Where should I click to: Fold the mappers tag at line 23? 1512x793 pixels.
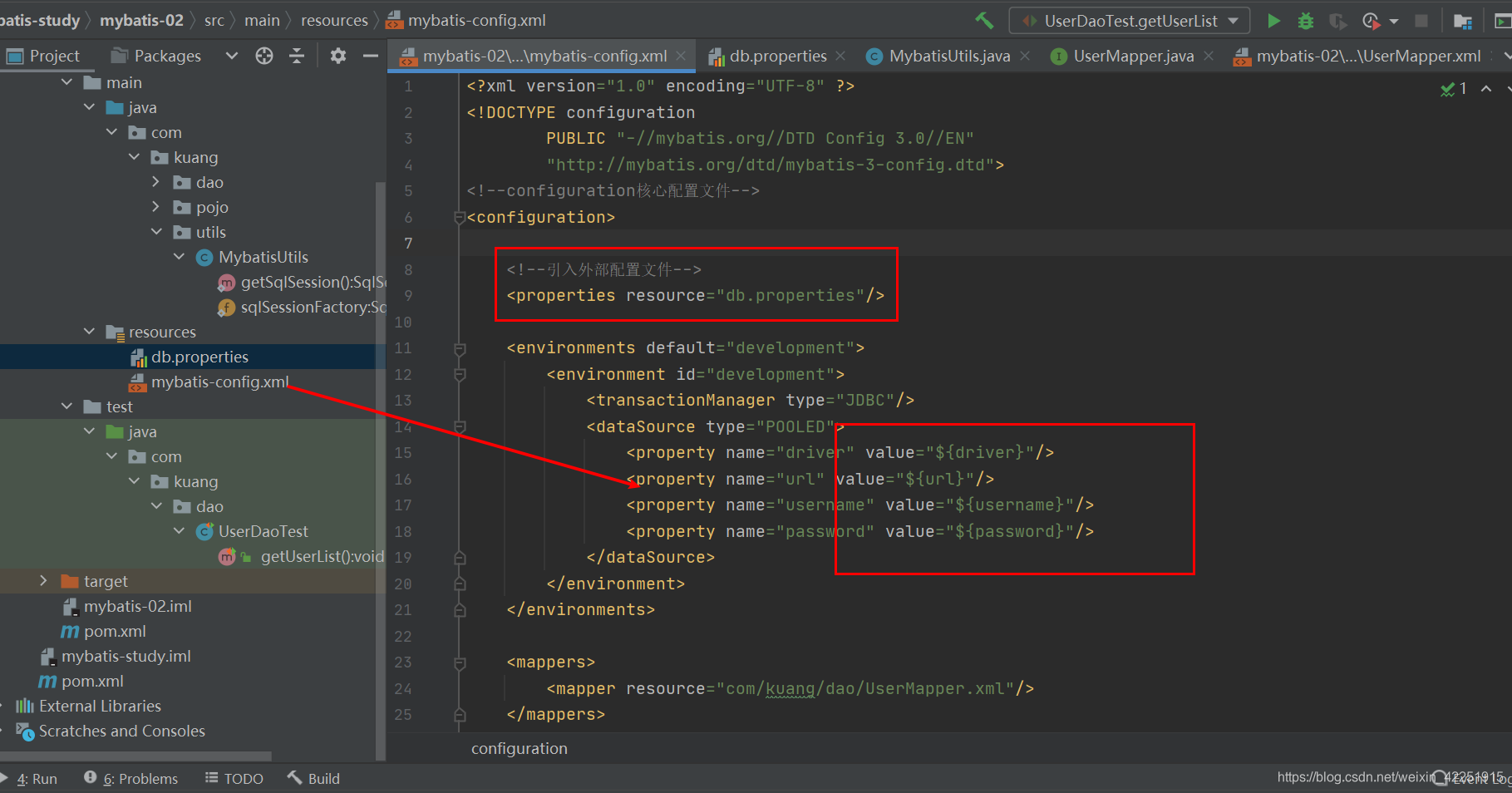pyautogui.click(x=460, y=662)
